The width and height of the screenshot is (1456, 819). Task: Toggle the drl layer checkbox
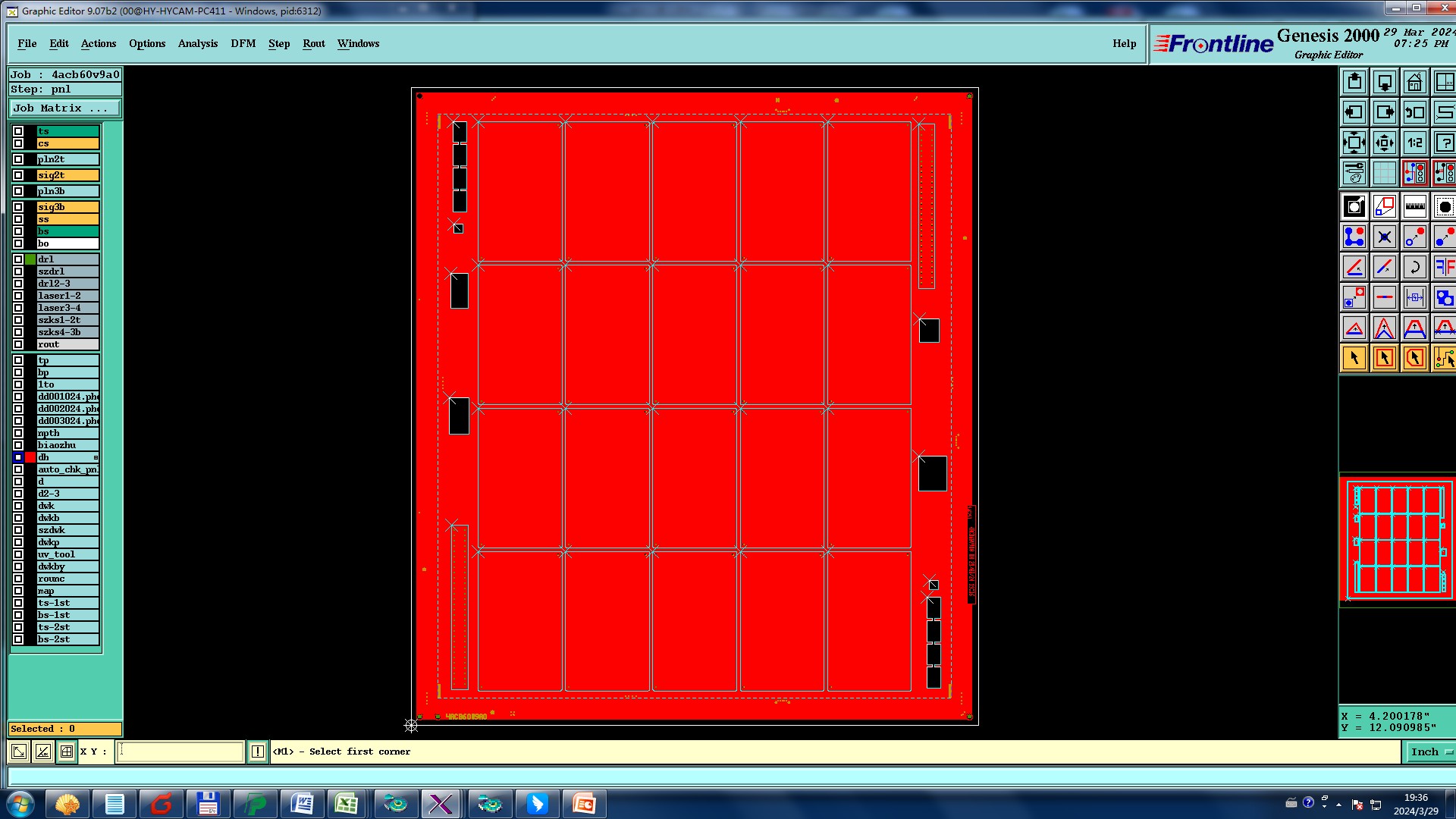click(x=18, y=259)
